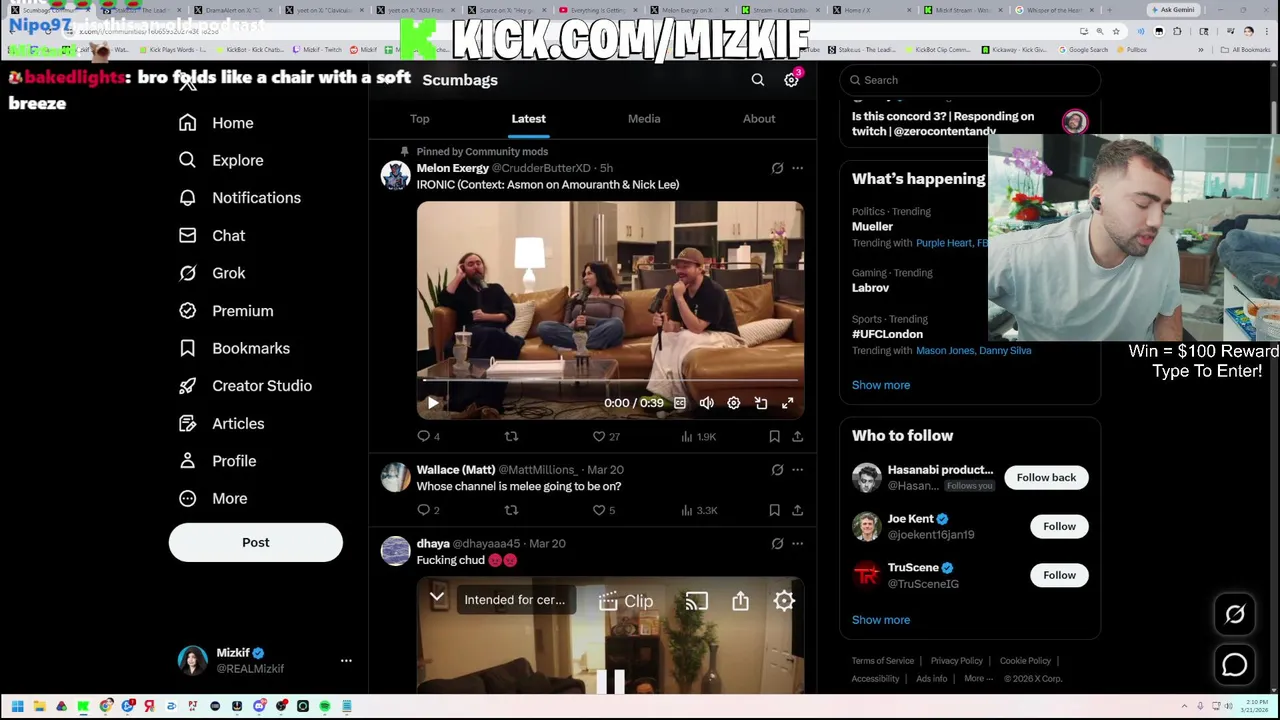Open more options on dhaya's post
The image size is (1280, 720).
coord(797,543)
